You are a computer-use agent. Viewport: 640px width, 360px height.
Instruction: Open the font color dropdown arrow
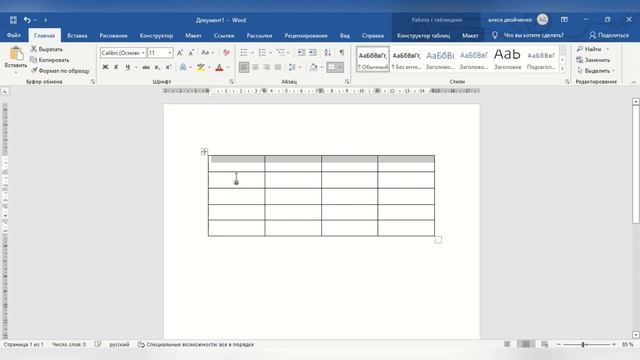tap(227, 67)
